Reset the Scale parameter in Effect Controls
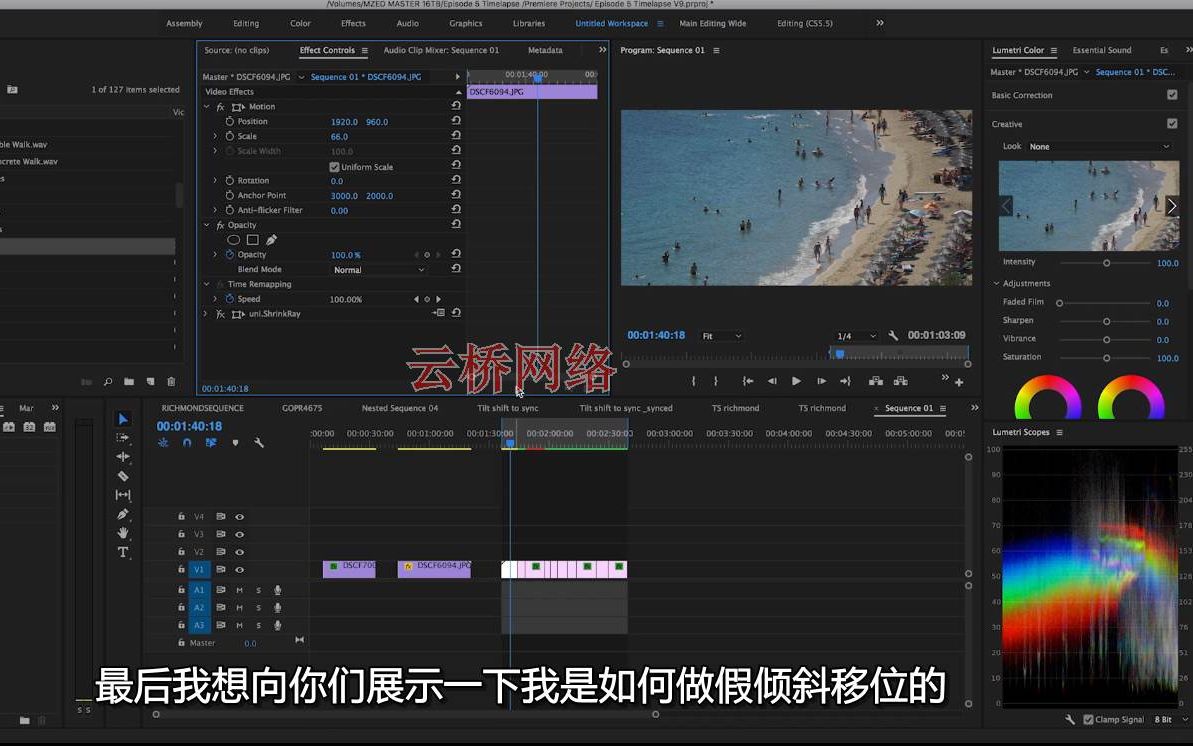This screenshot has width=1193, height=746. coord(456,136)
